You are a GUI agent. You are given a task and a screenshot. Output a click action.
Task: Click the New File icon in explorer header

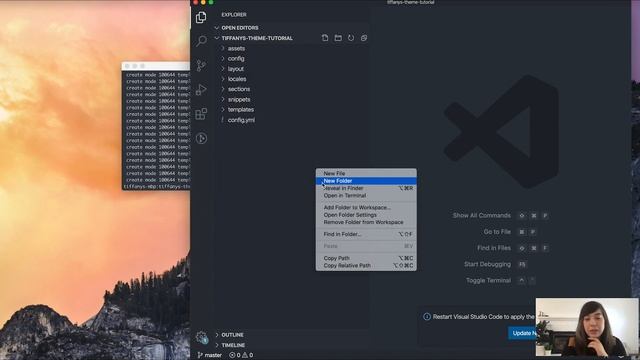point(325,38)
